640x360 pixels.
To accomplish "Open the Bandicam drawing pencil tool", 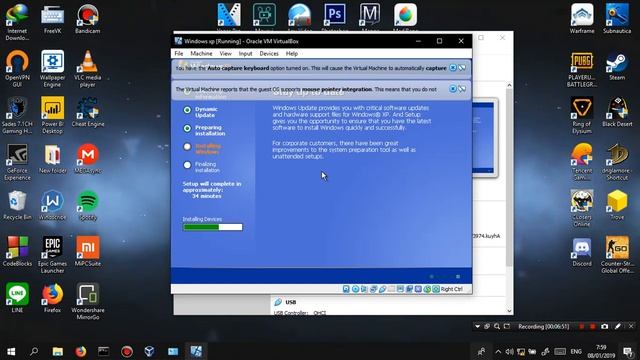I will [618, 327].
